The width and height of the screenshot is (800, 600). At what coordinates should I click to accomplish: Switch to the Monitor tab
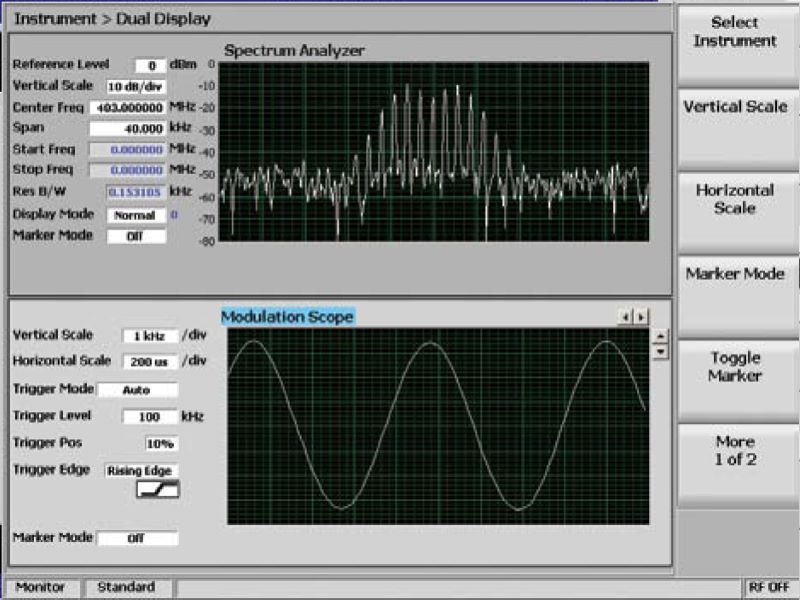click(40, 587)
